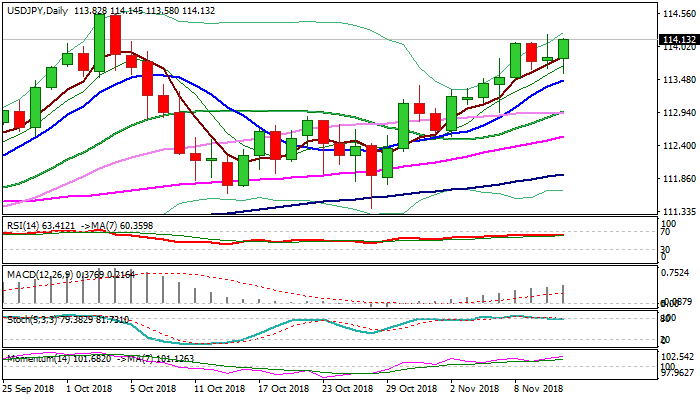The image size is (700, 400).
Task: Select the 112.940 price axis label
Action: point(679,113)
